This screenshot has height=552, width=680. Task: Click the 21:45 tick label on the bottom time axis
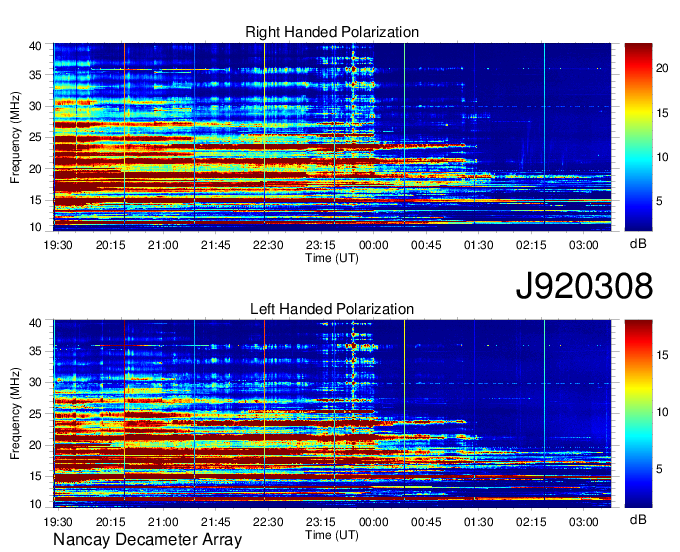coord(216,522)
